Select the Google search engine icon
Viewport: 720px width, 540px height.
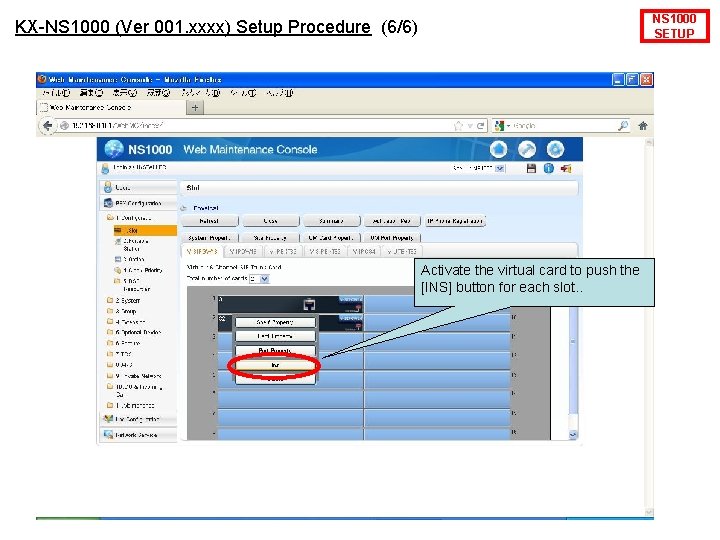[x=500, y=125]
